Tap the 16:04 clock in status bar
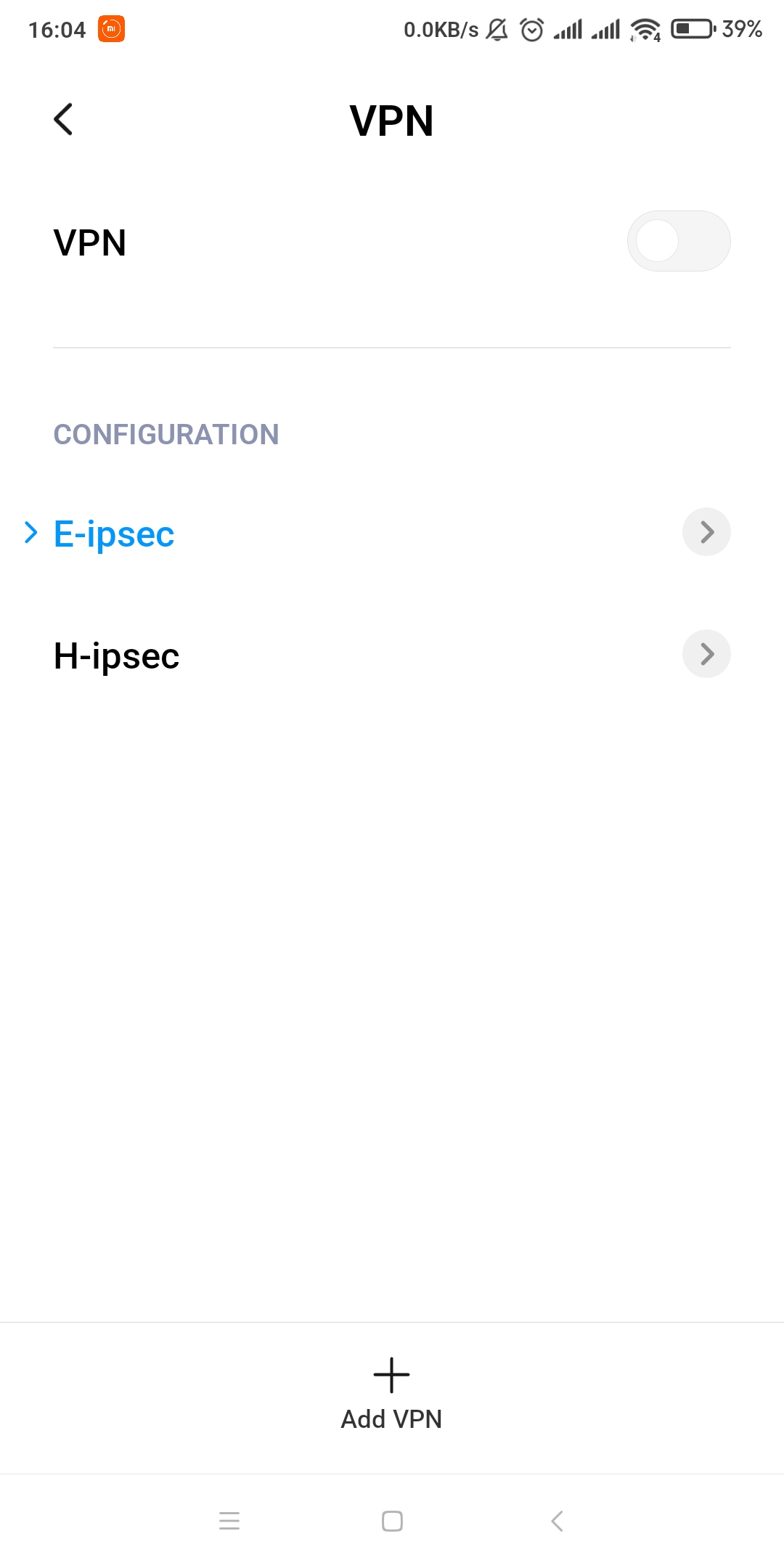 pos(57,30)
